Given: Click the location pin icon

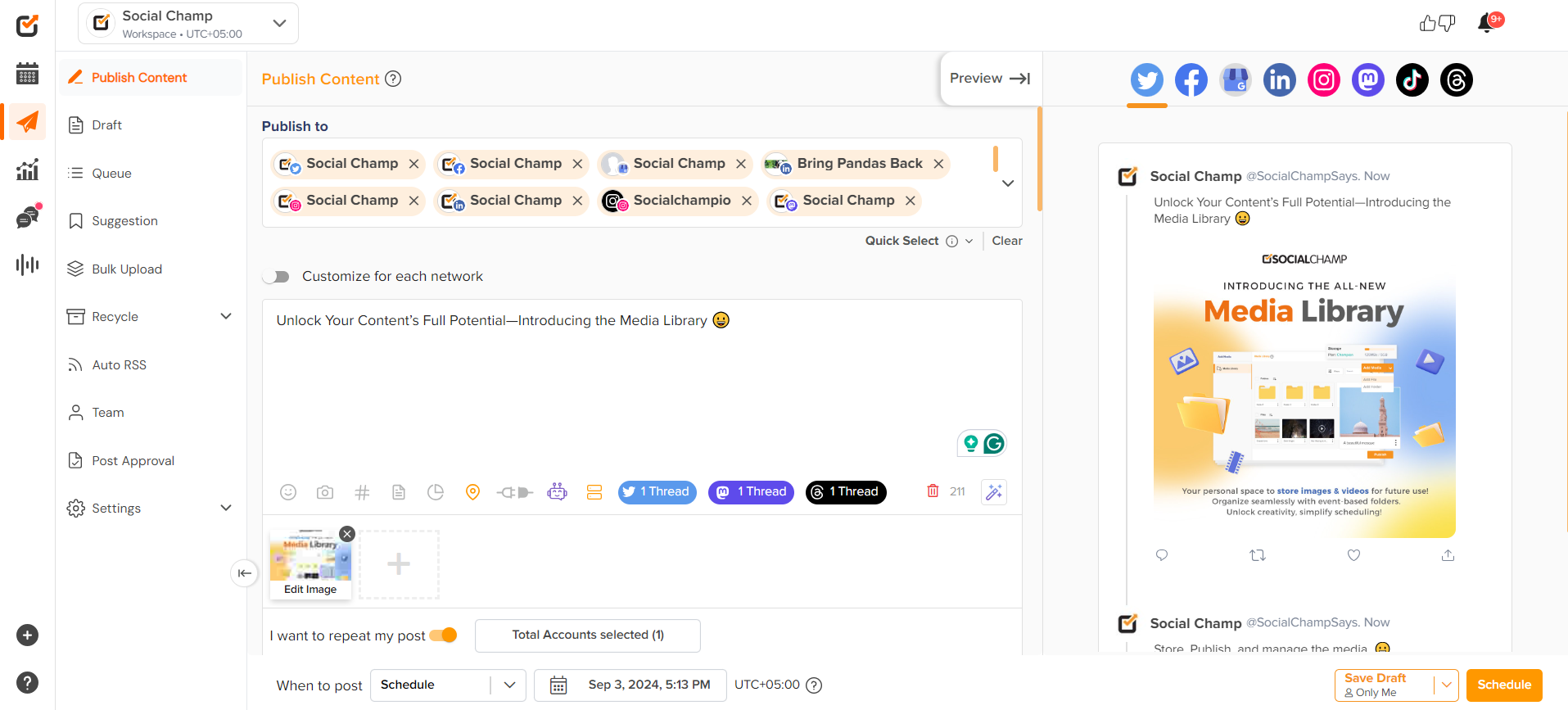Looking at the screenshot, I should tap(472, 492).
